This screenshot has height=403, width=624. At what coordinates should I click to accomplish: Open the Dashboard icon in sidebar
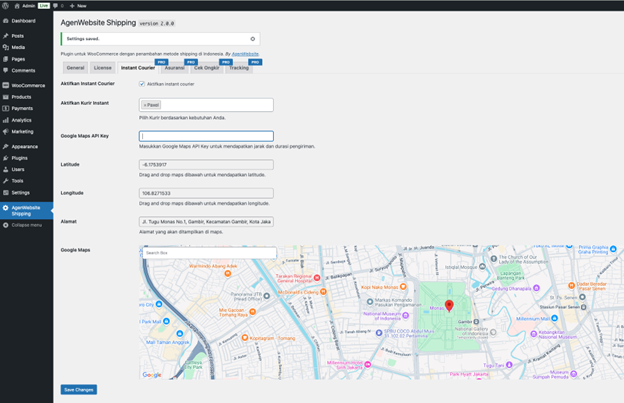point(6,20)
